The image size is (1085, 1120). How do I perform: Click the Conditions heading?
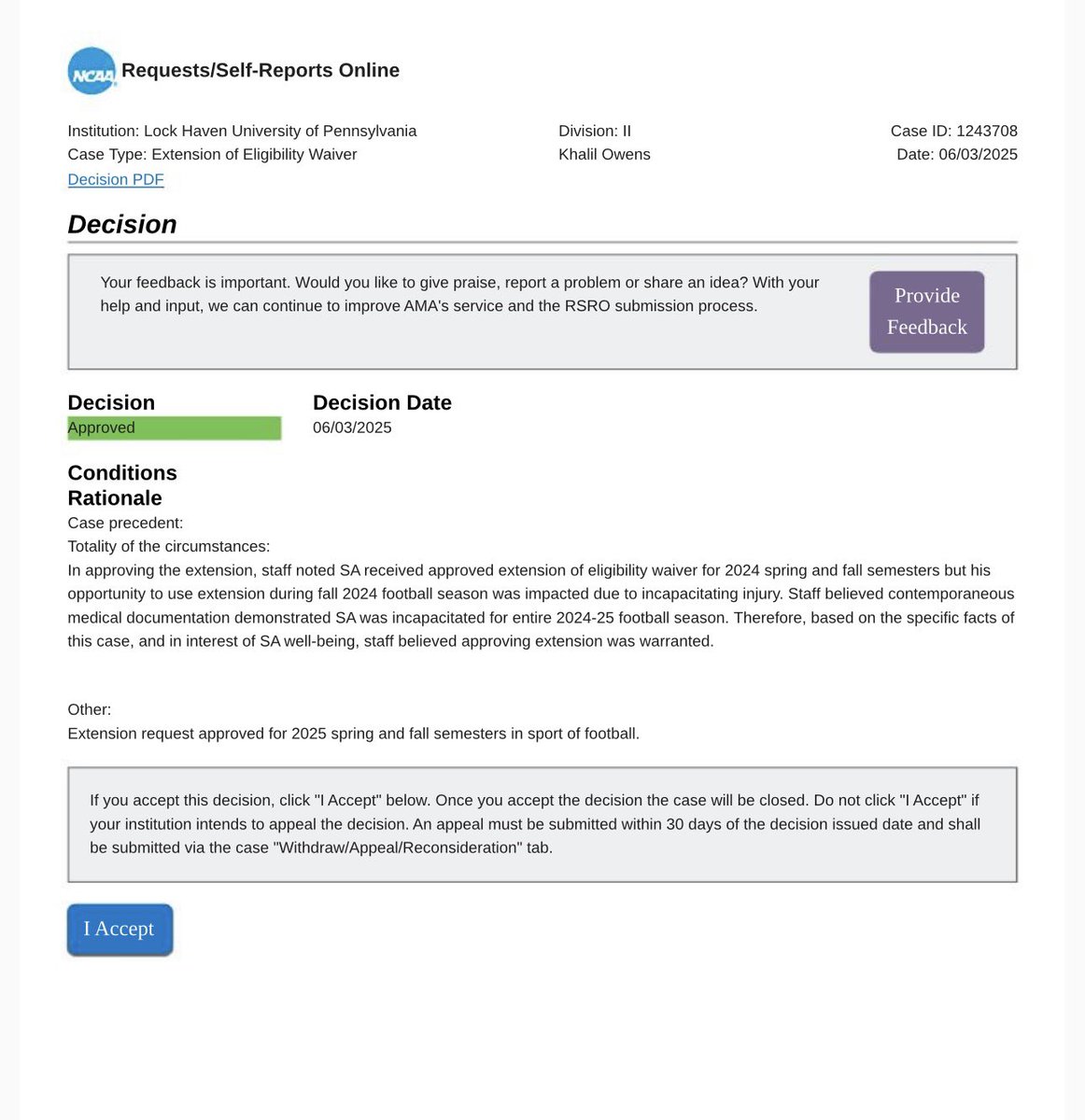(x=122, y=472)
